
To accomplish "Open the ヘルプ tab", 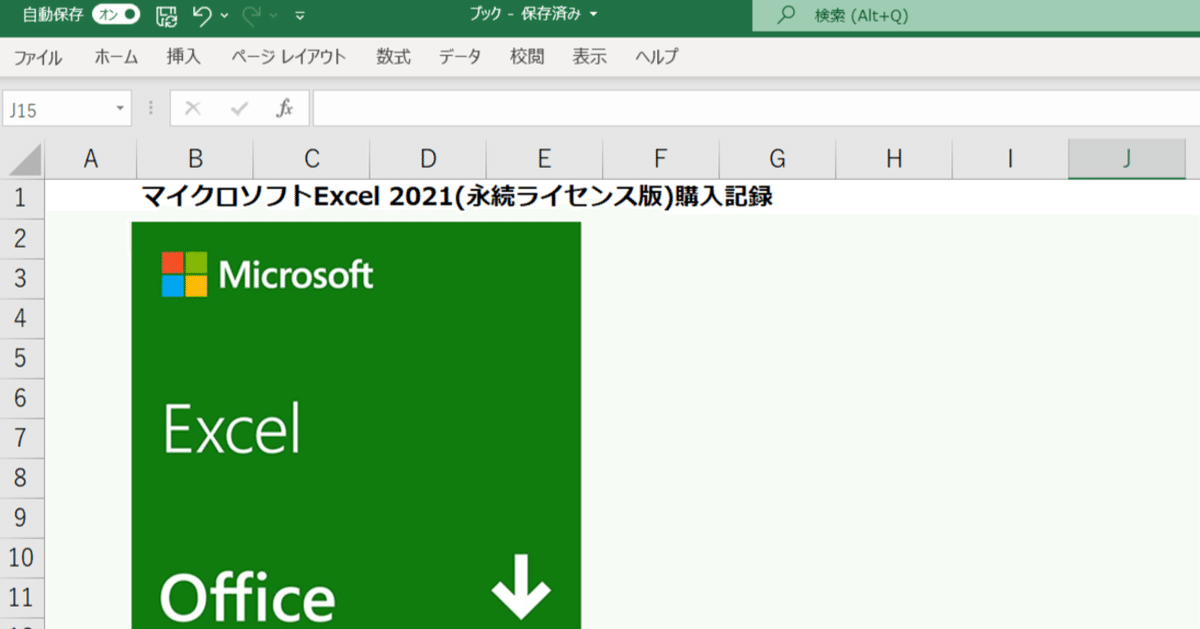I will 657,57.
